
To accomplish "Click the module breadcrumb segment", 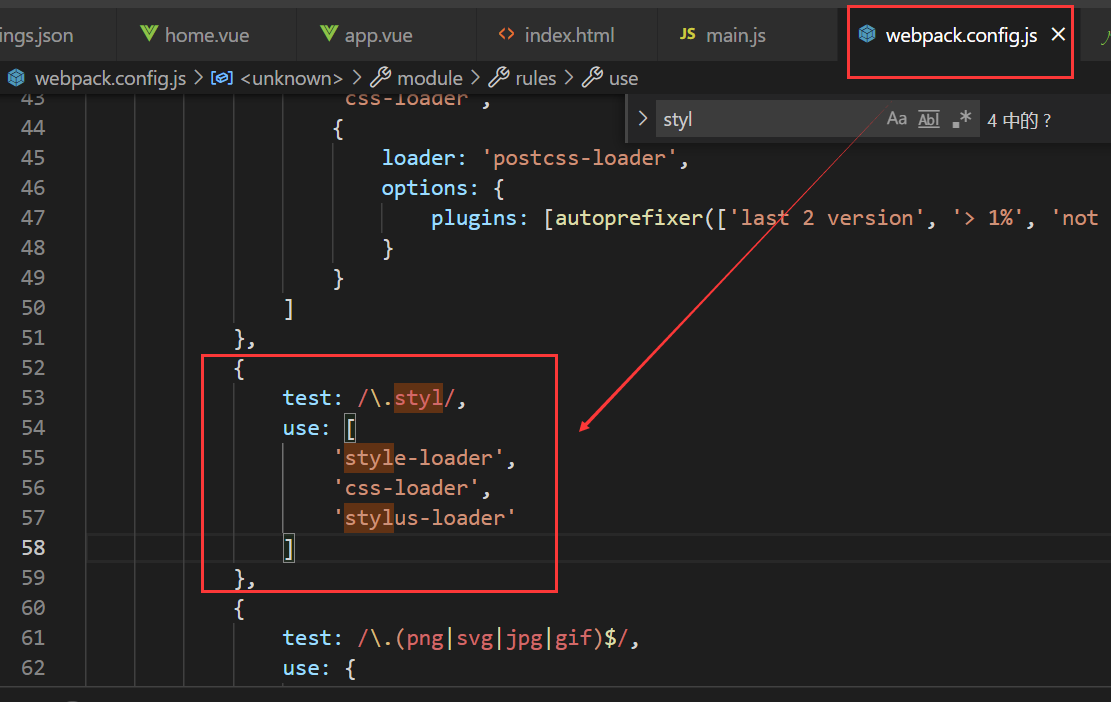I will click(x=429, y=78).
